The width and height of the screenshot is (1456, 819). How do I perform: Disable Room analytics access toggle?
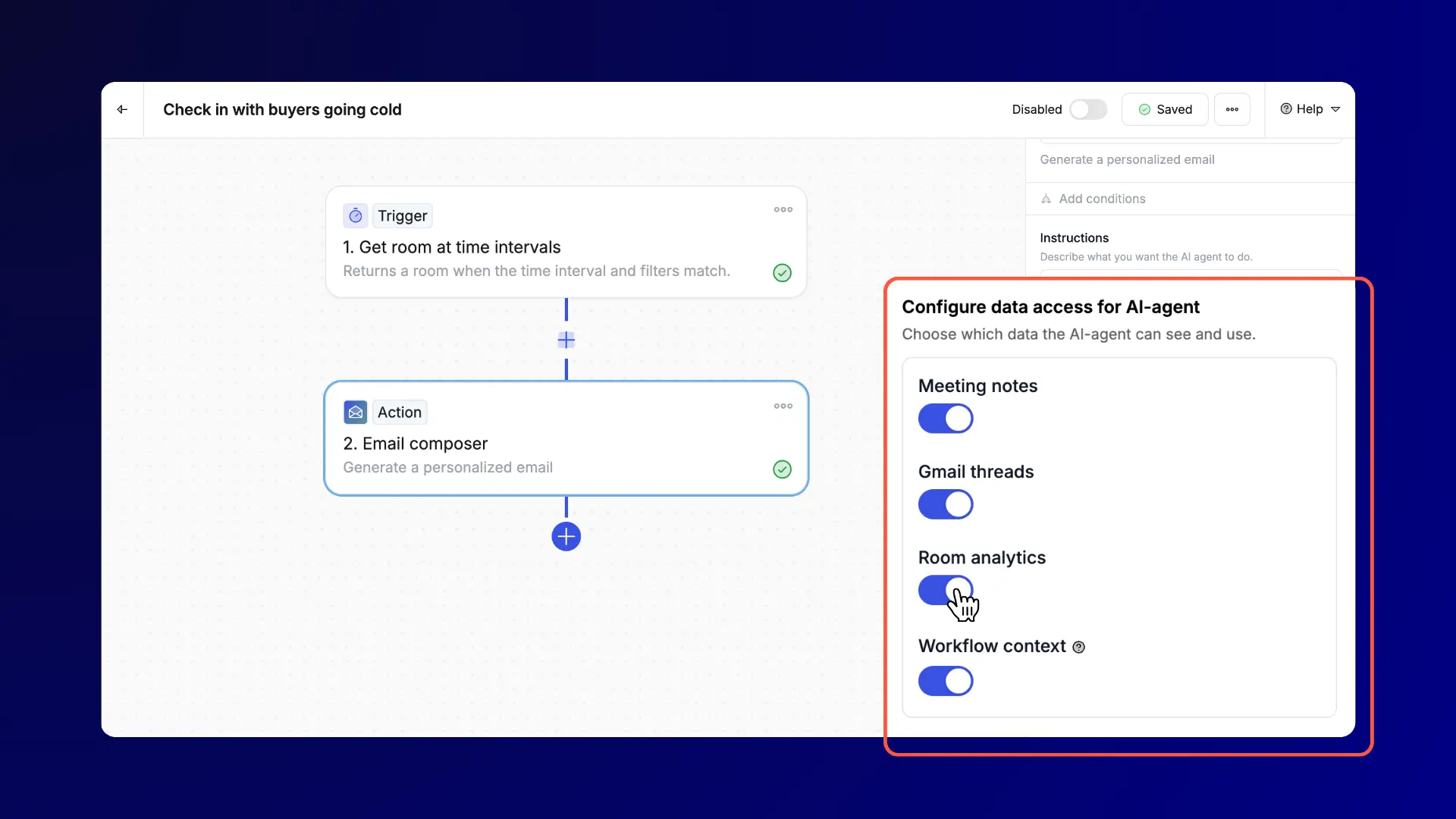(945, 590)
